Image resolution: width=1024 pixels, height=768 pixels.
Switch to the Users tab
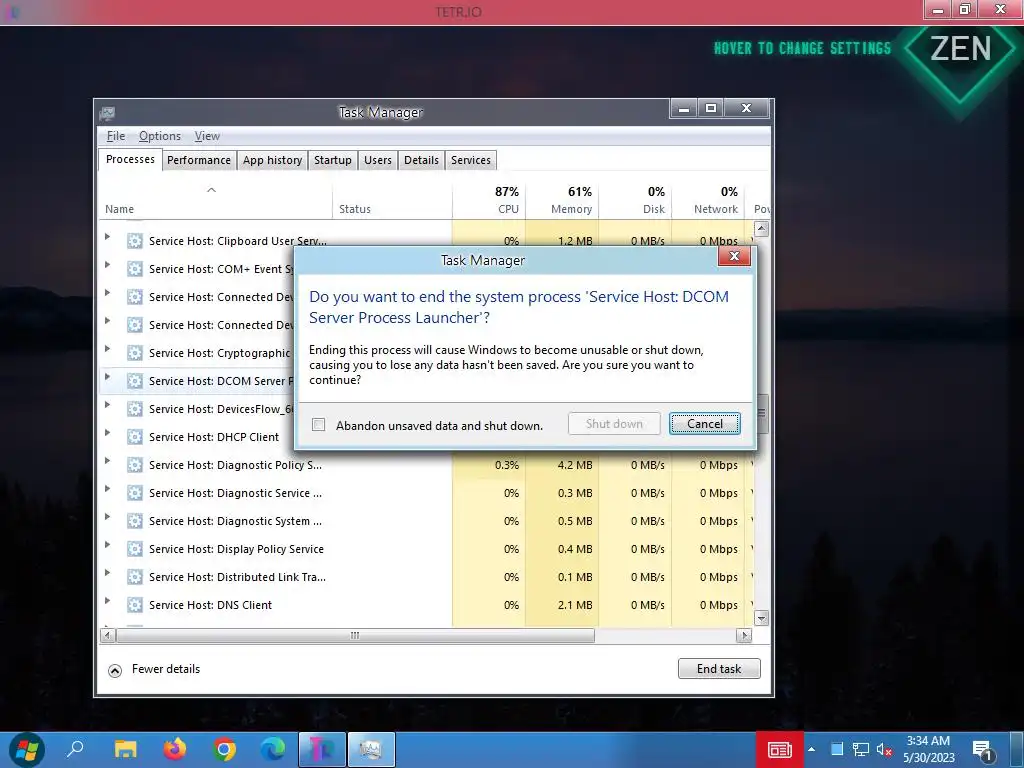377,160
